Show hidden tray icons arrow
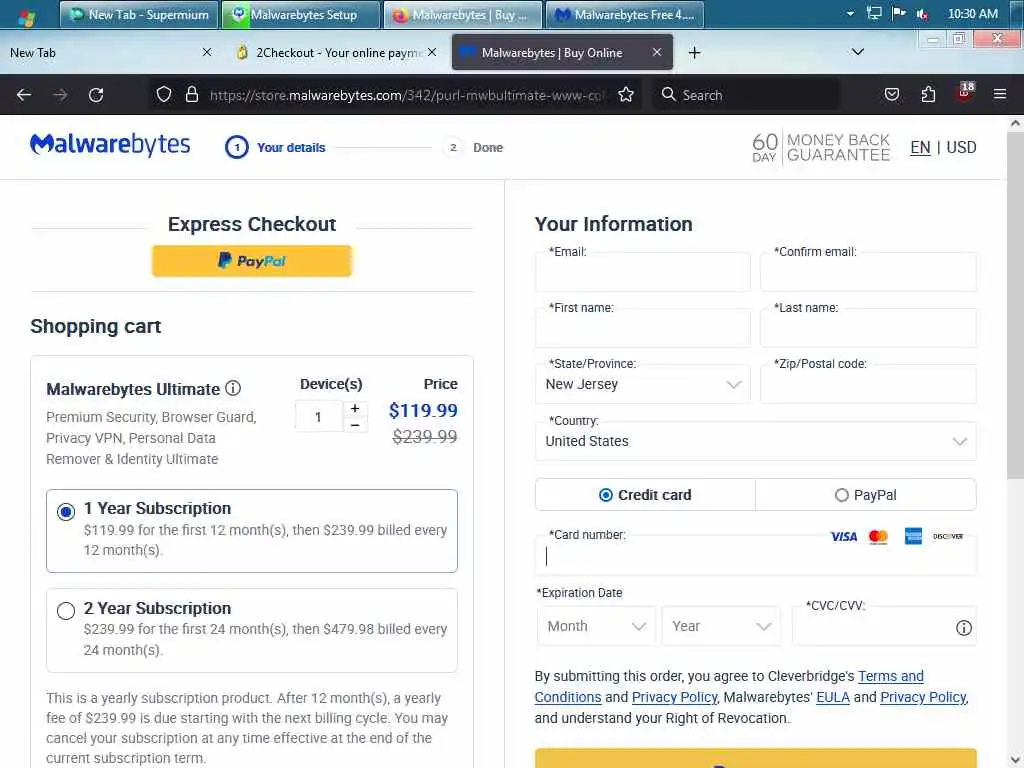Image resolution: width=1024 pixels, height=768 pixels. click(x=850, y=14)
